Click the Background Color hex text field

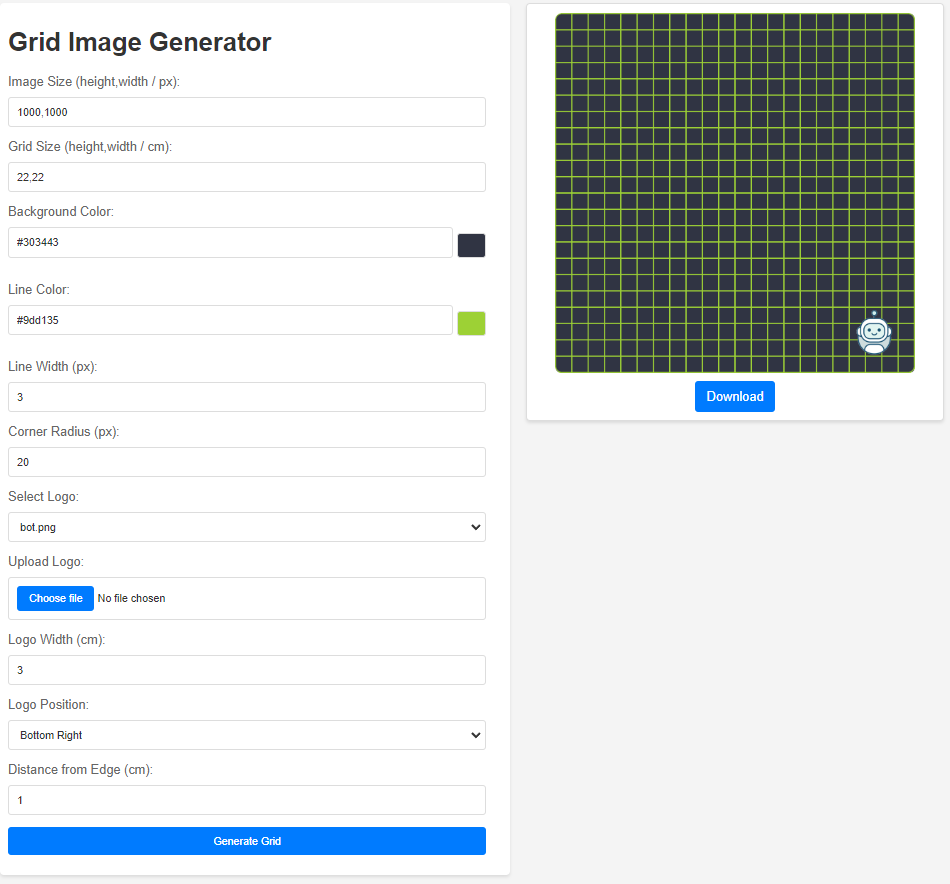click(230, 242)
